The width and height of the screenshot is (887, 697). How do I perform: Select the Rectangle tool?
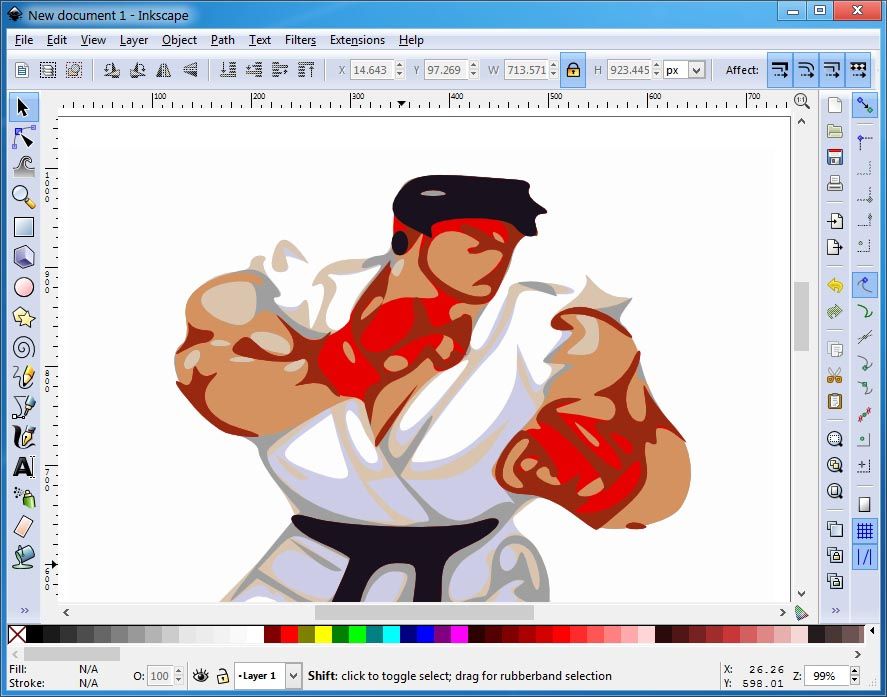(x=23, y=227)
